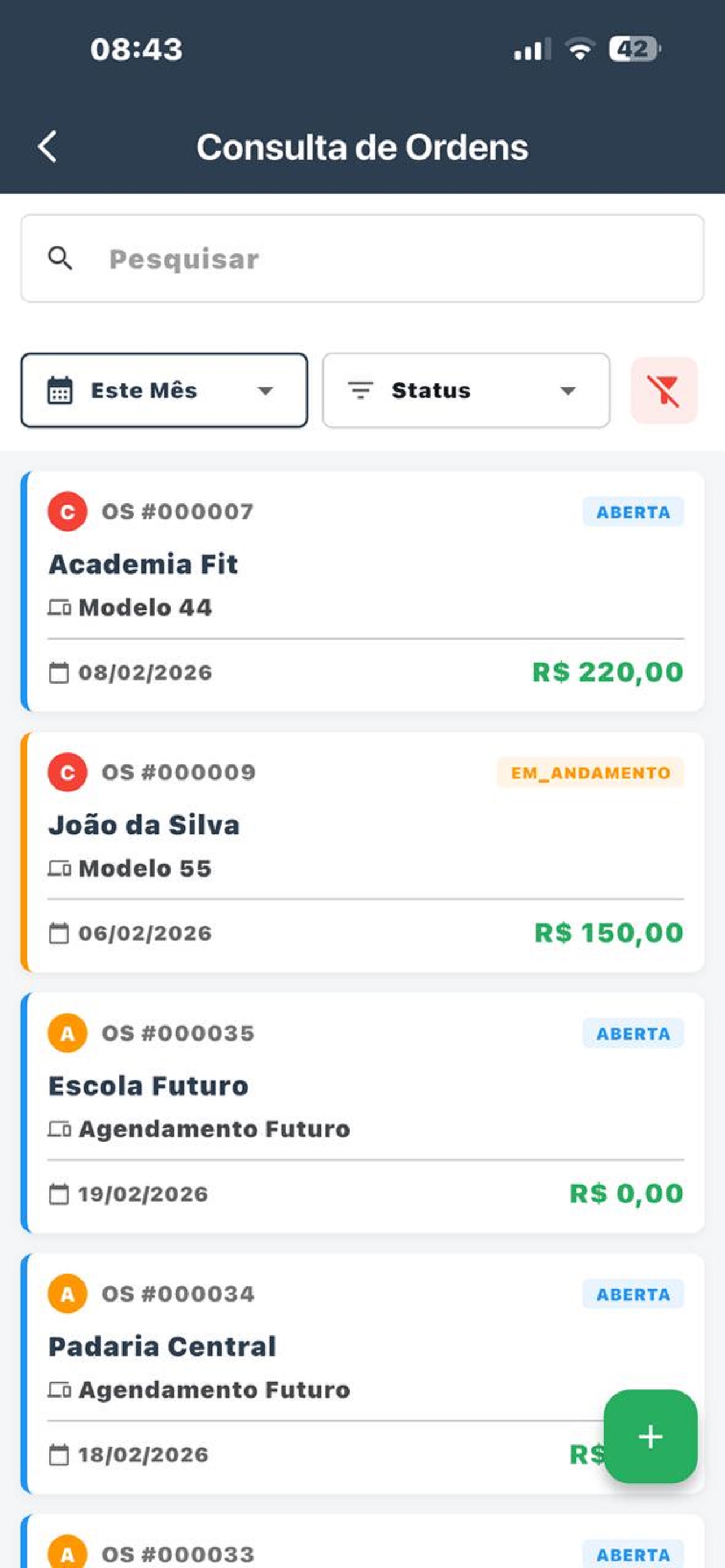
Task: Tap the calendar icon next to 08/02/2026
Action: tap(58, 673)
